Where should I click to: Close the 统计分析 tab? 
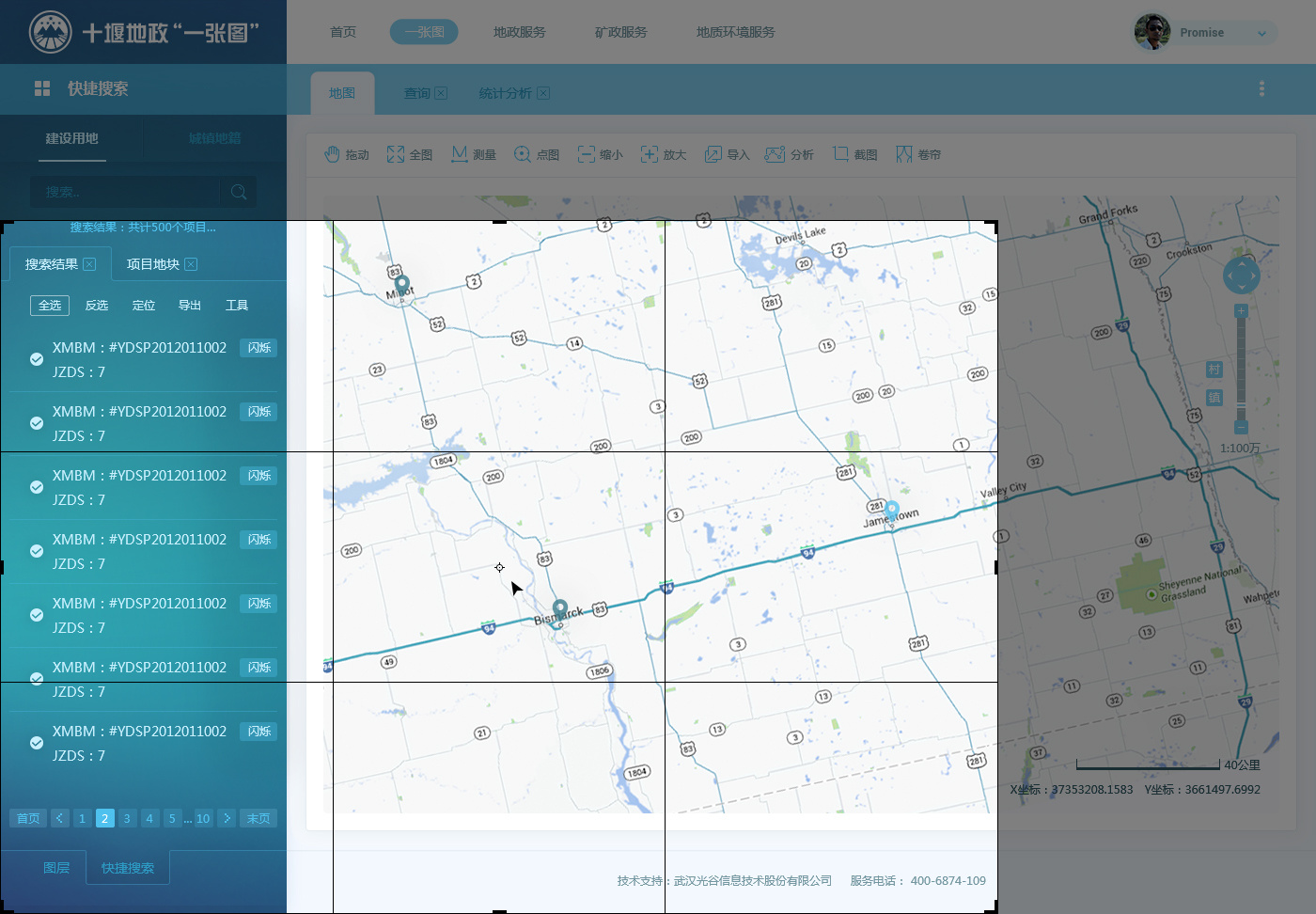(x=543, y=93)
